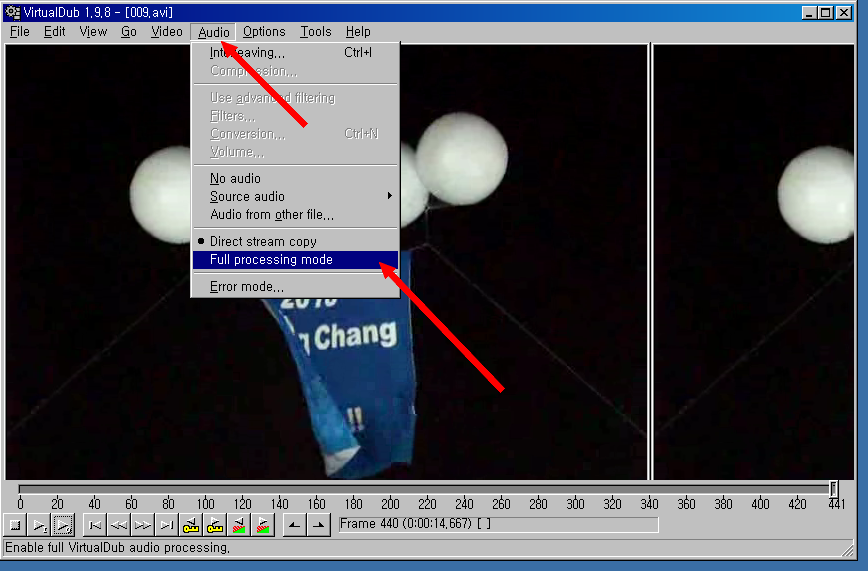The image size is (868, 571).
Task: Open the Error mode dialog
Action: point(295,287)
